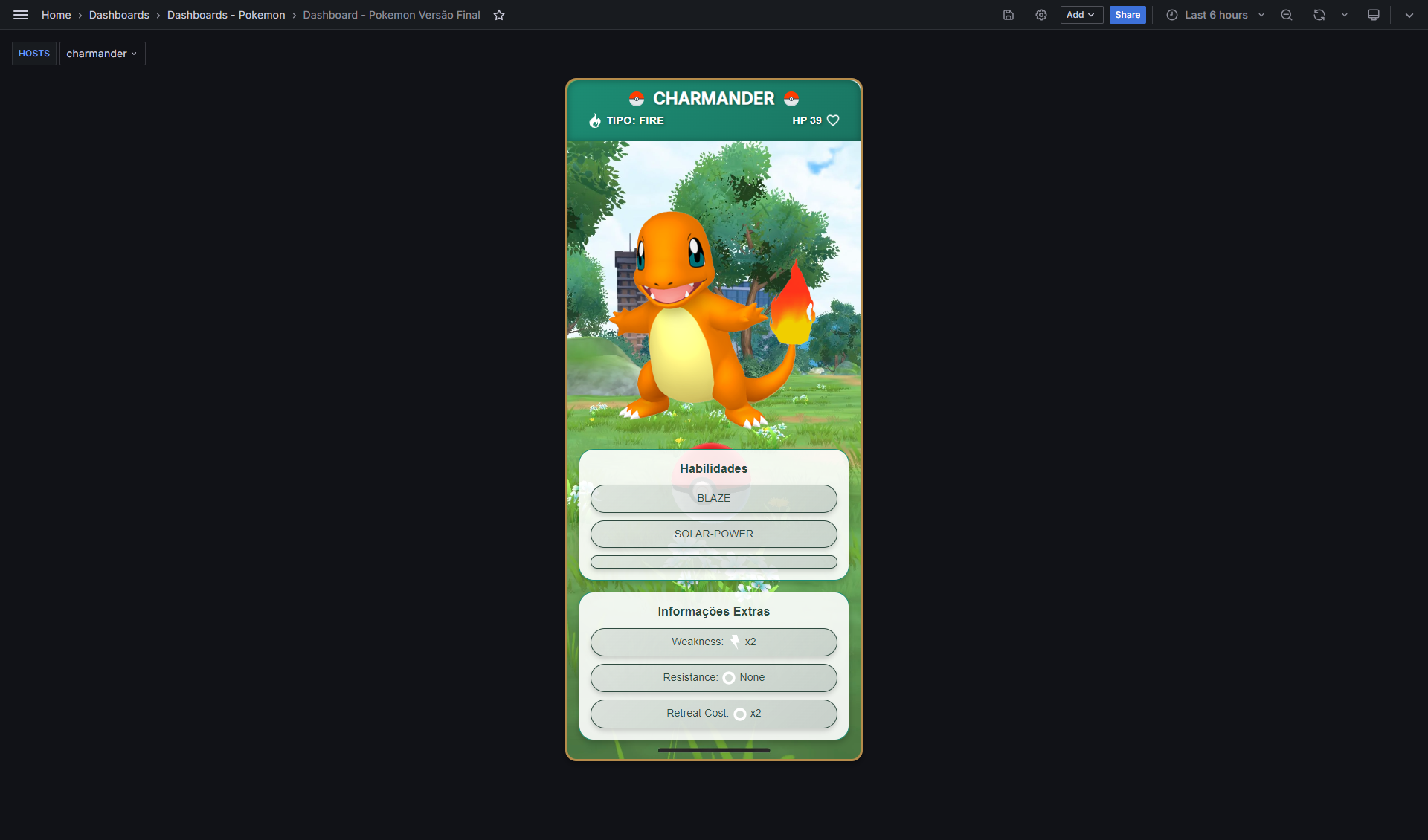
Task: Click the Habilidades heading
Action: click(714, 468)
